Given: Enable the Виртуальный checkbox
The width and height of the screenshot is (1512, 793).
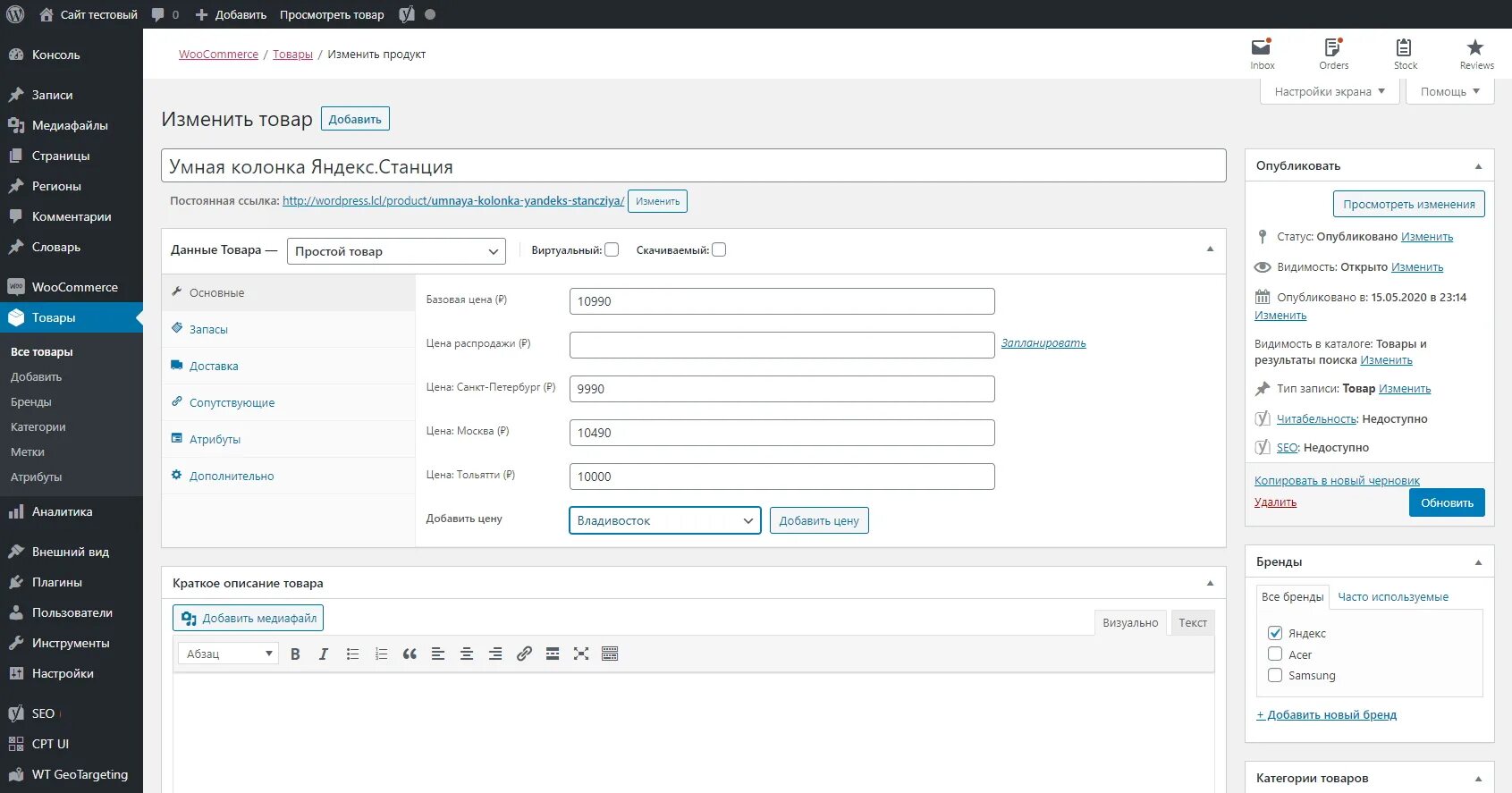Looking at the screenshot, I should point(612,250).
